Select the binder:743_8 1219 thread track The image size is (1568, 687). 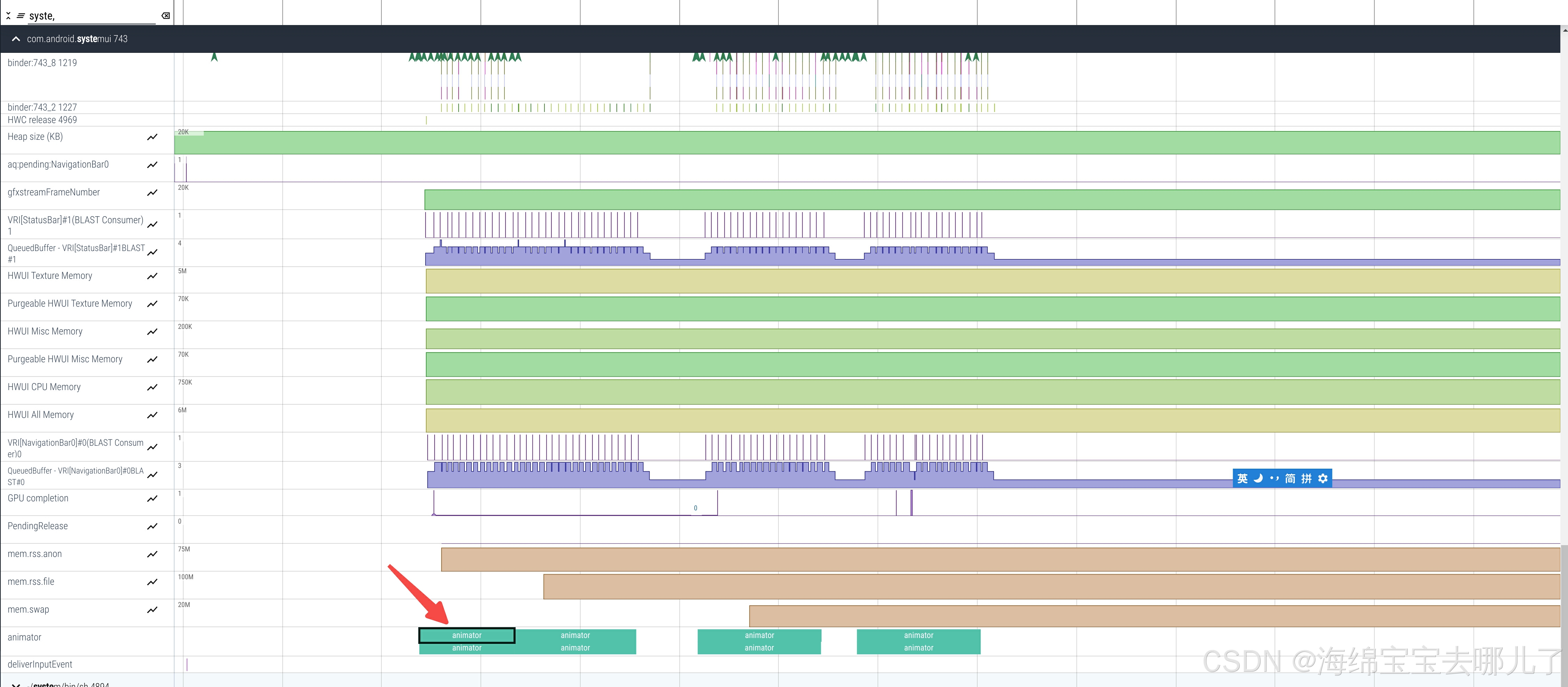(x=42, y=63)
